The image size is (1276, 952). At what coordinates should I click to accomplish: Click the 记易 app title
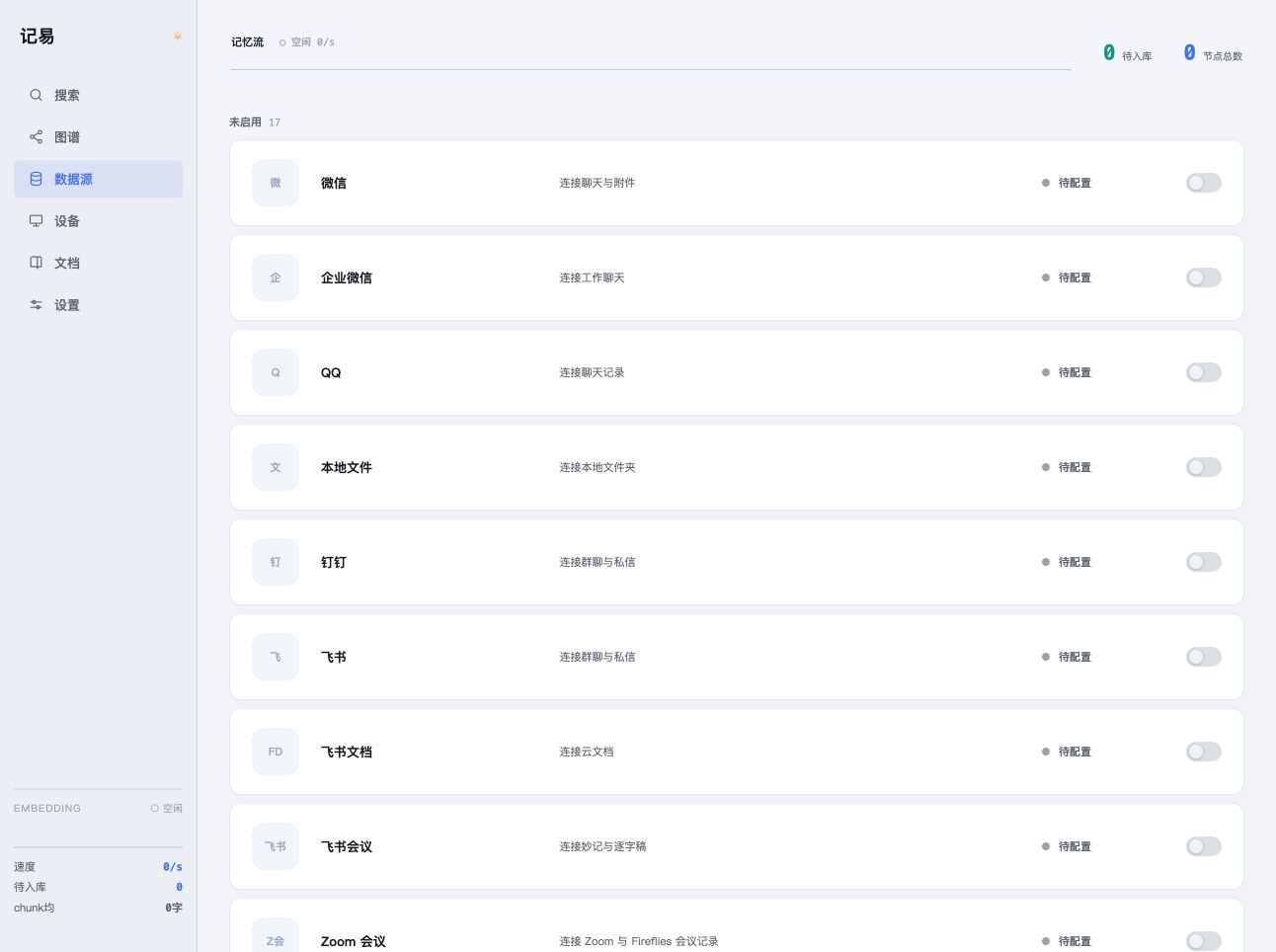(38, 37)
